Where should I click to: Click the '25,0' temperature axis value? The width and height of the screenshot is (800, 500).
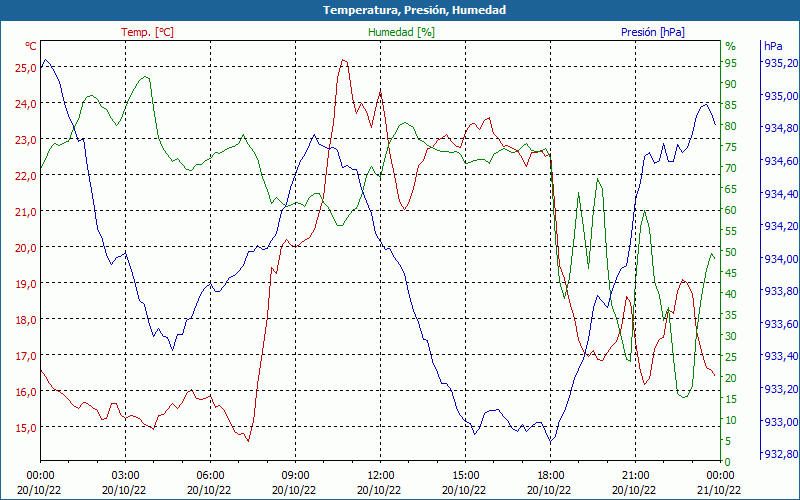click(x=26, y=67)
